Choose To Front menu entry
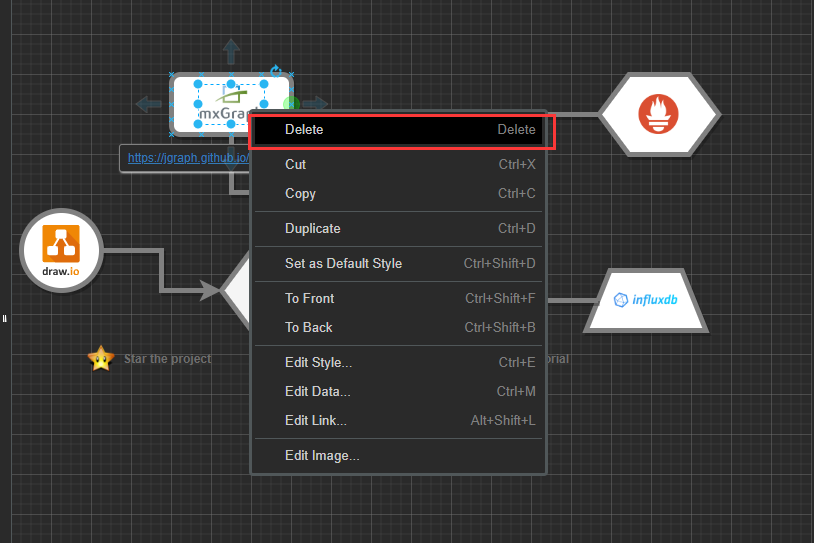This screenshot has height=543, width=814. click(399, 298)
